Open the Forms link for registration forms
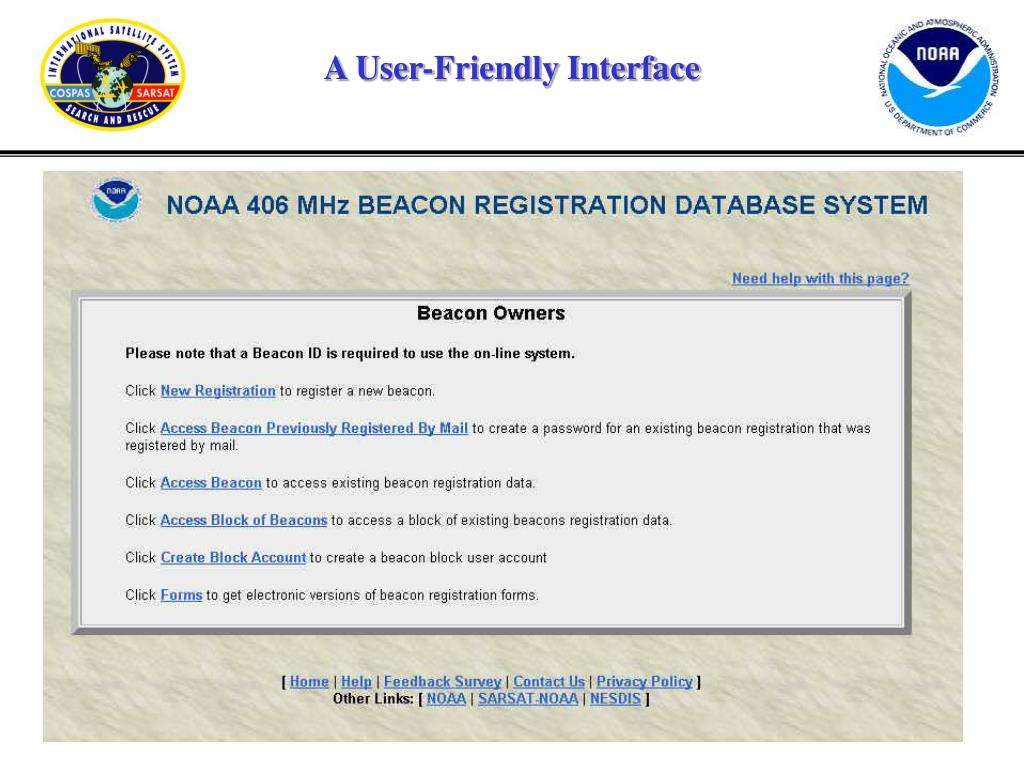The height and width of the screenshot is (768, 1024). point(182,595)
